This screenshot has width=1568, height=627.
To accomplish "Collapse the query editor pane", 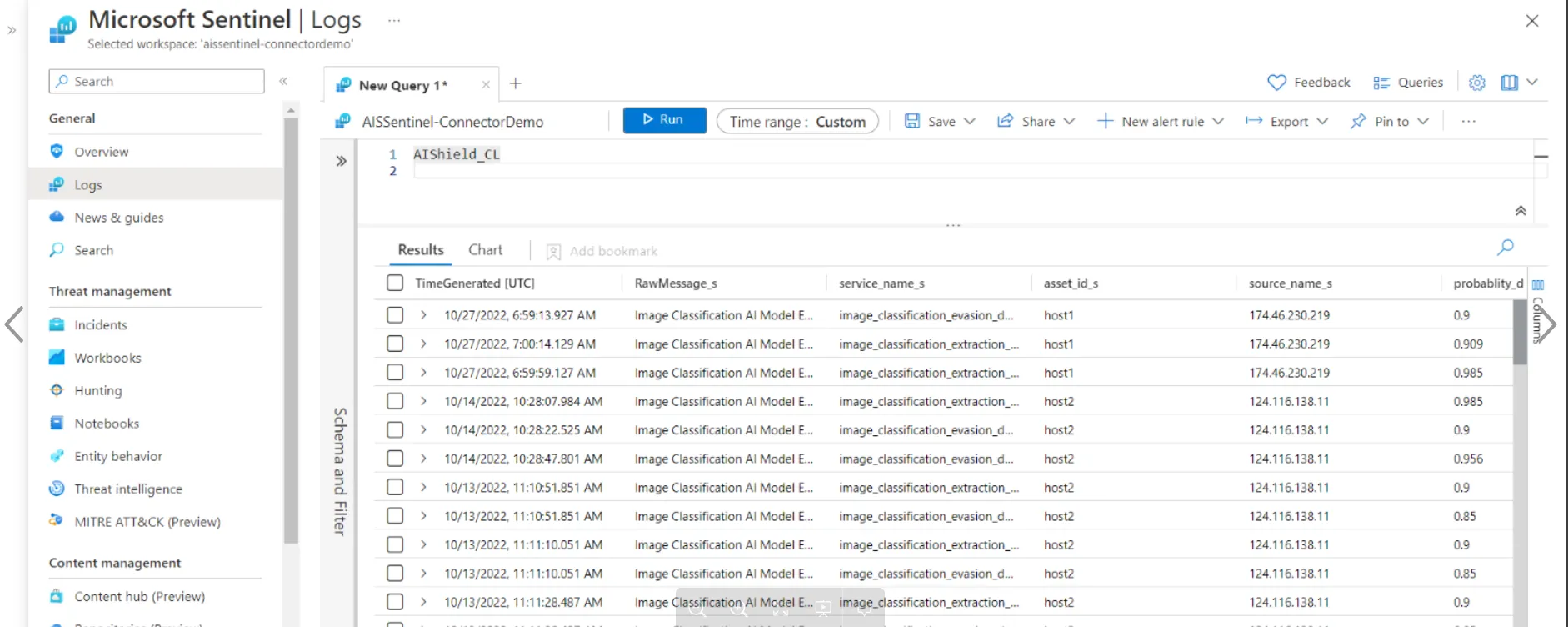I will 1521,211.
